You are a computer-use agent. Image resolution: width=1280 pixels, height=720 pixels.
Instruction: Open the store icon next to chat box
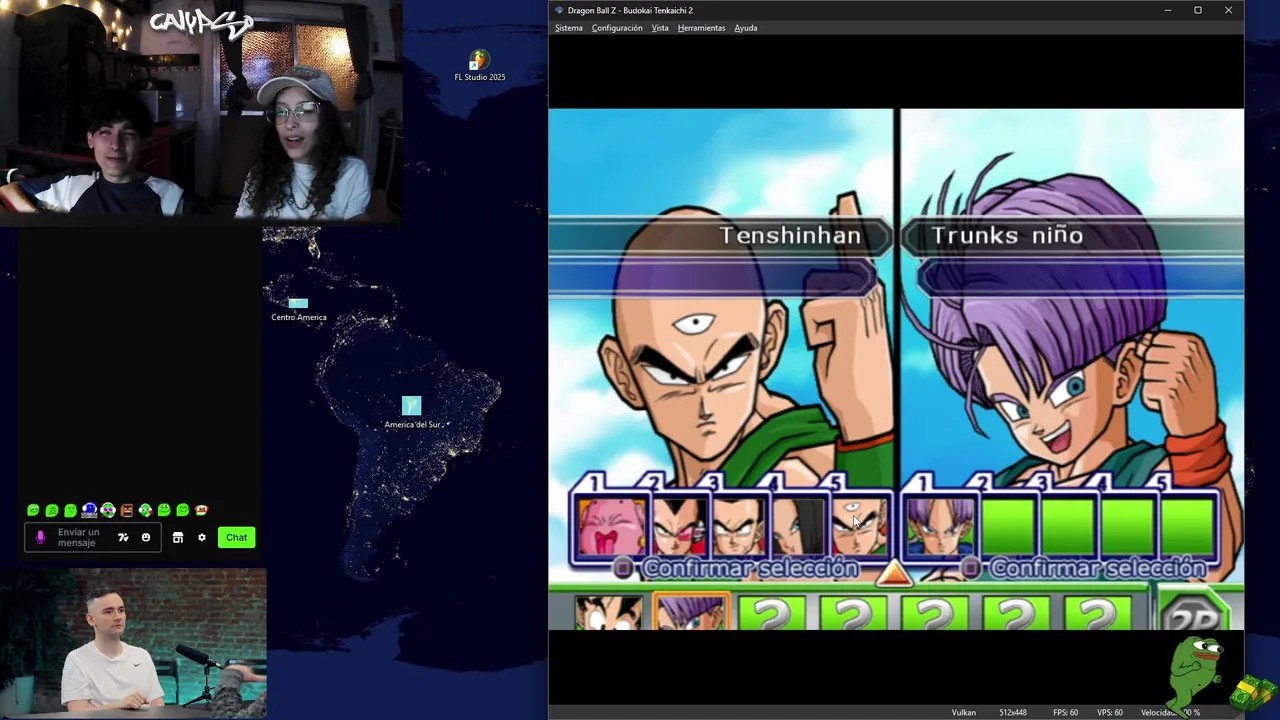(178, 537)
